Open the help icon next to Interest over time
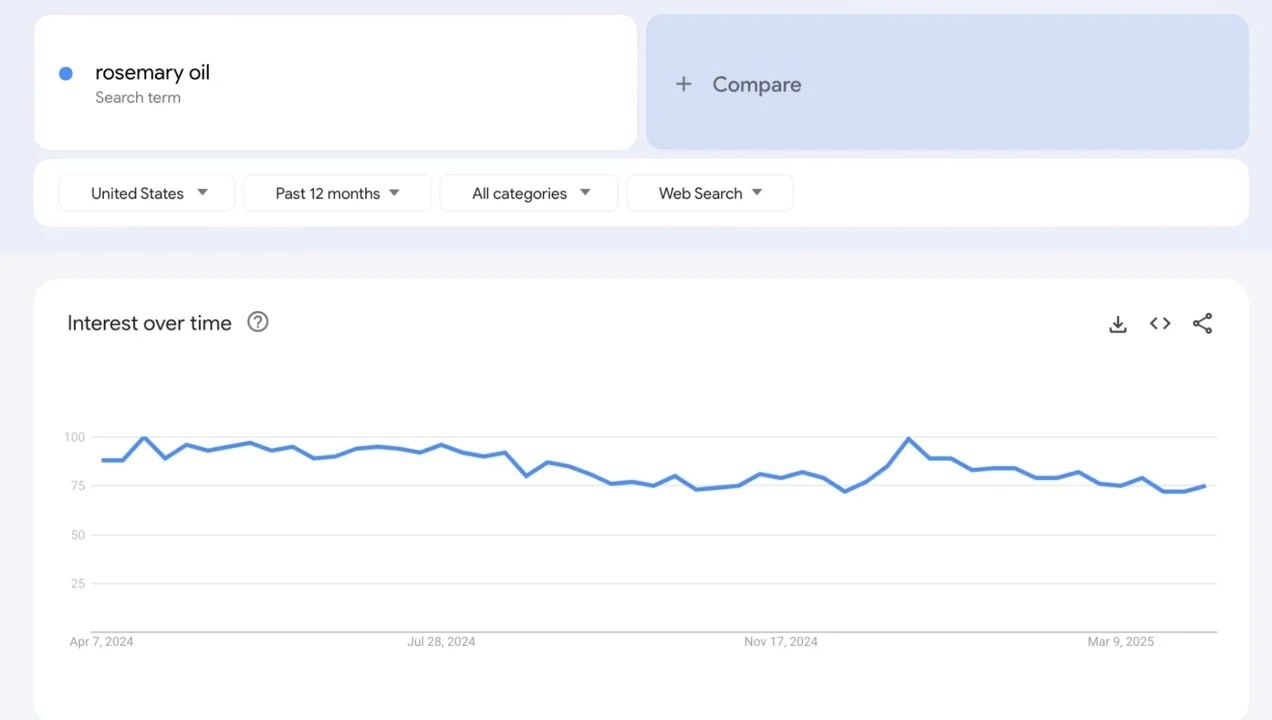This screenshot has width=1272, height=720. 258,322
